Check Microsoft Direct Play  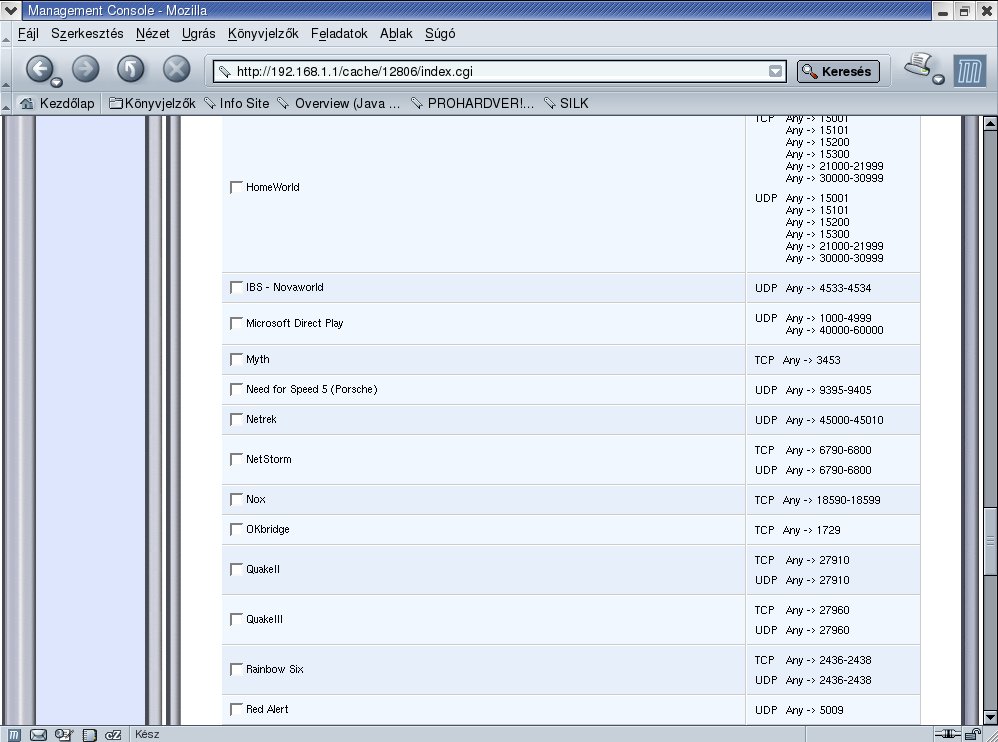[236, 323]
